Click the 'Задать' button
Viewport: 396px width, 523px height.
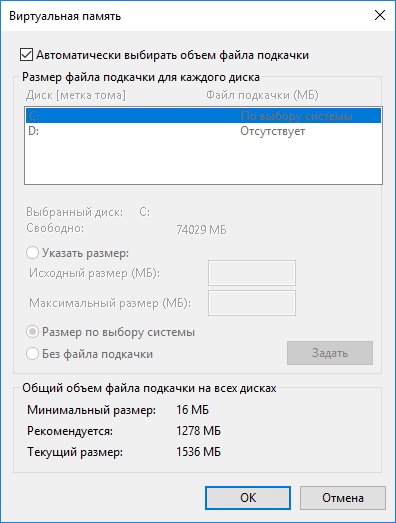(330, 353)
